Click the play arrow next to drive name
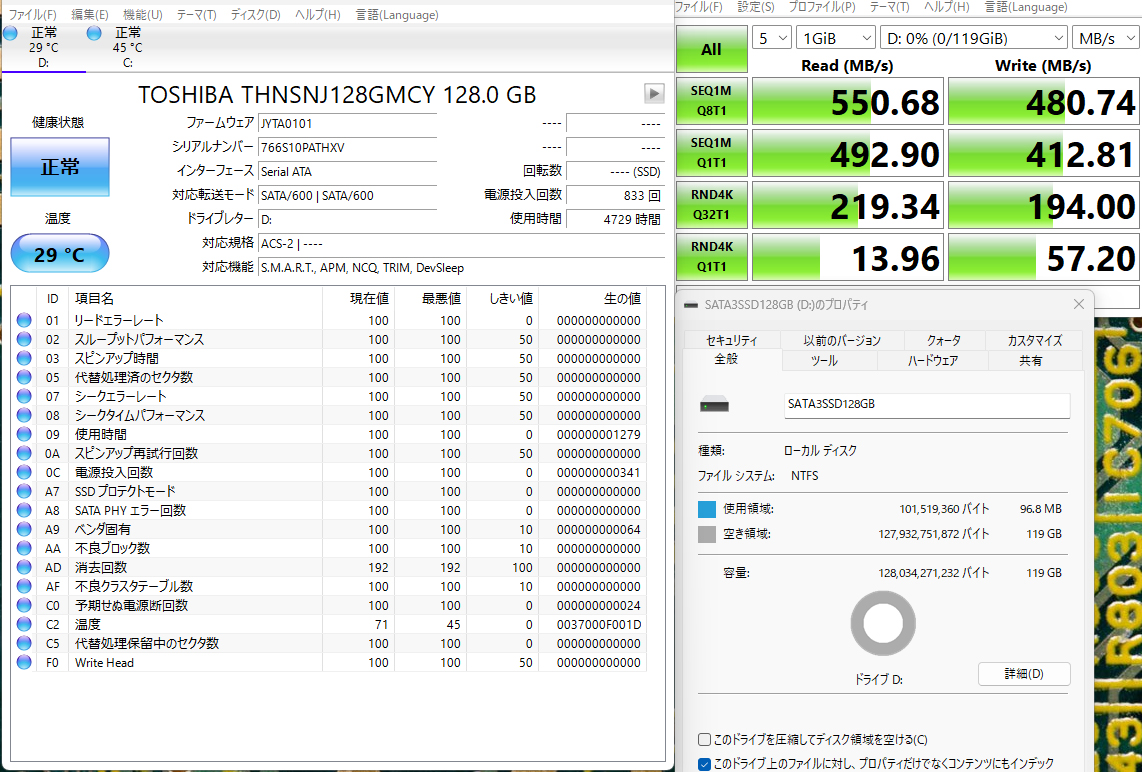 [654, 94]
